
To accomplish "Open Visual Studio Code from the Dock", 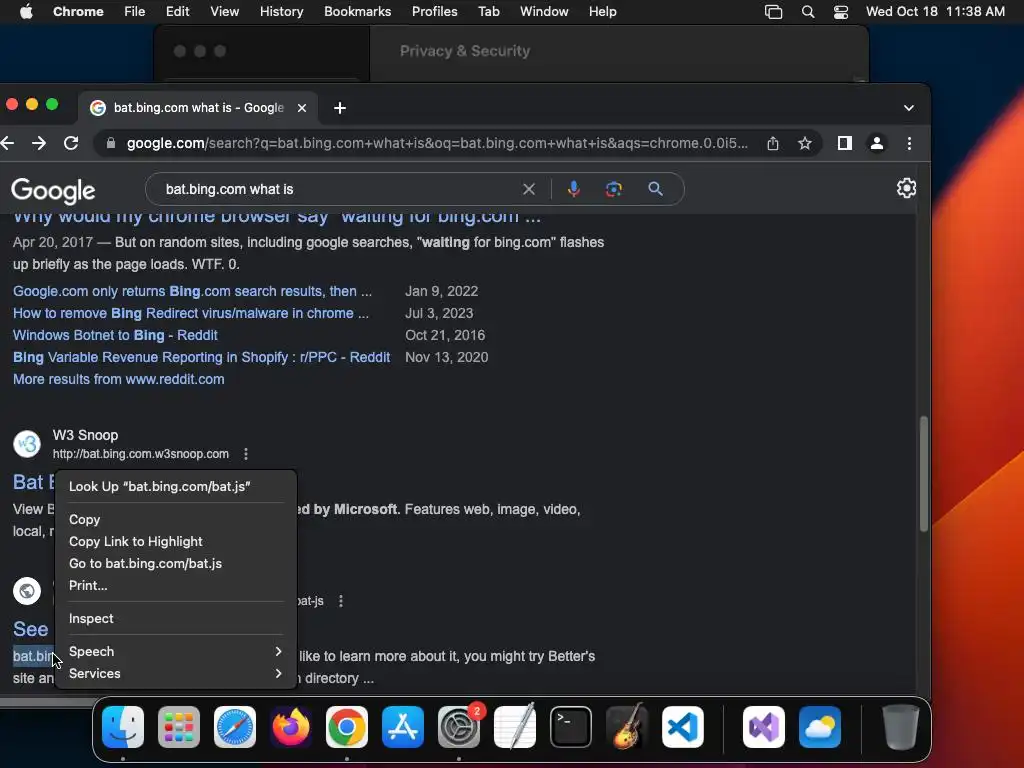I will point(683,727).
